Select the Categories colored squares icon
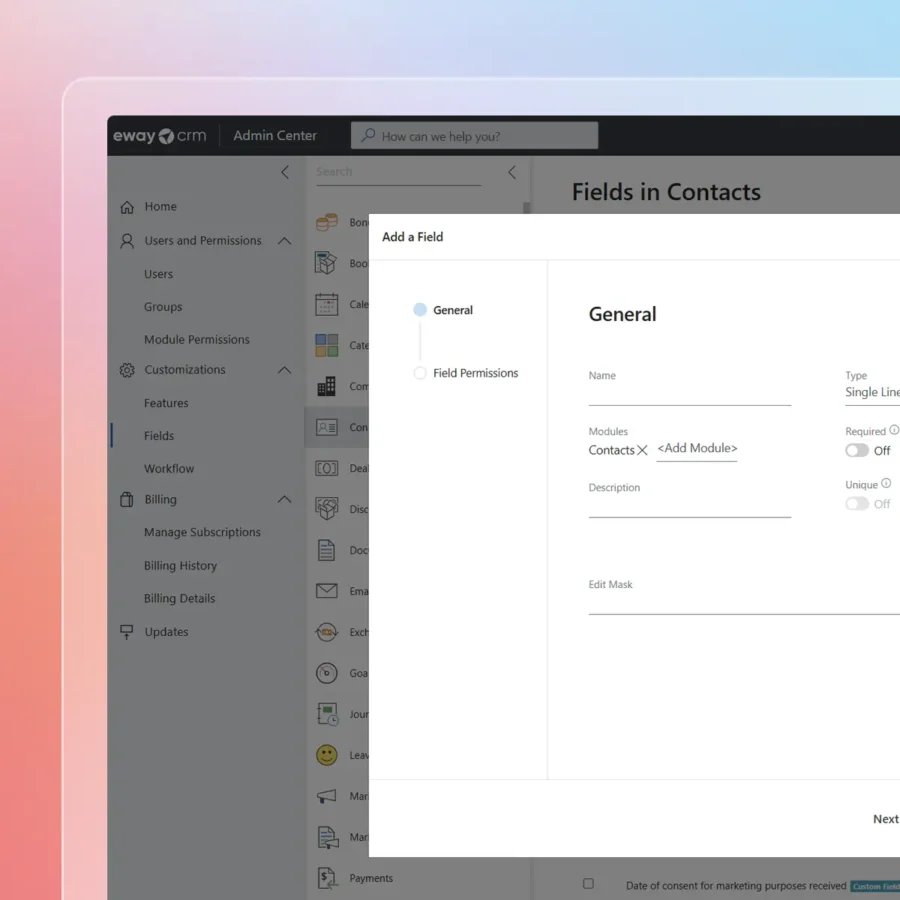 click(x=327, y=346)
